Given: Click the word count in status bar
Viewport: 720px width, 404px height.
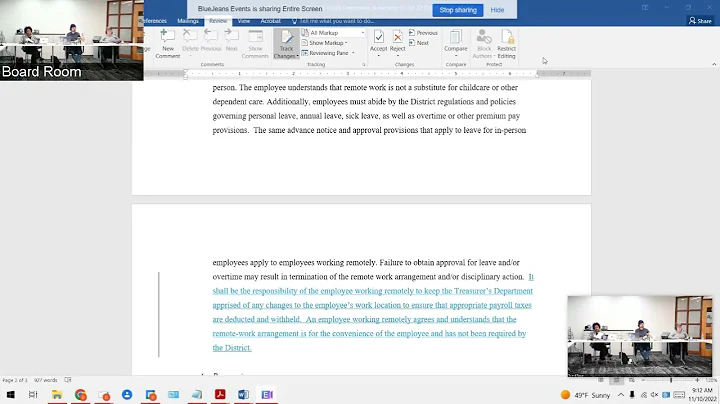Looking at the screenshot, I should pos(45,380).
